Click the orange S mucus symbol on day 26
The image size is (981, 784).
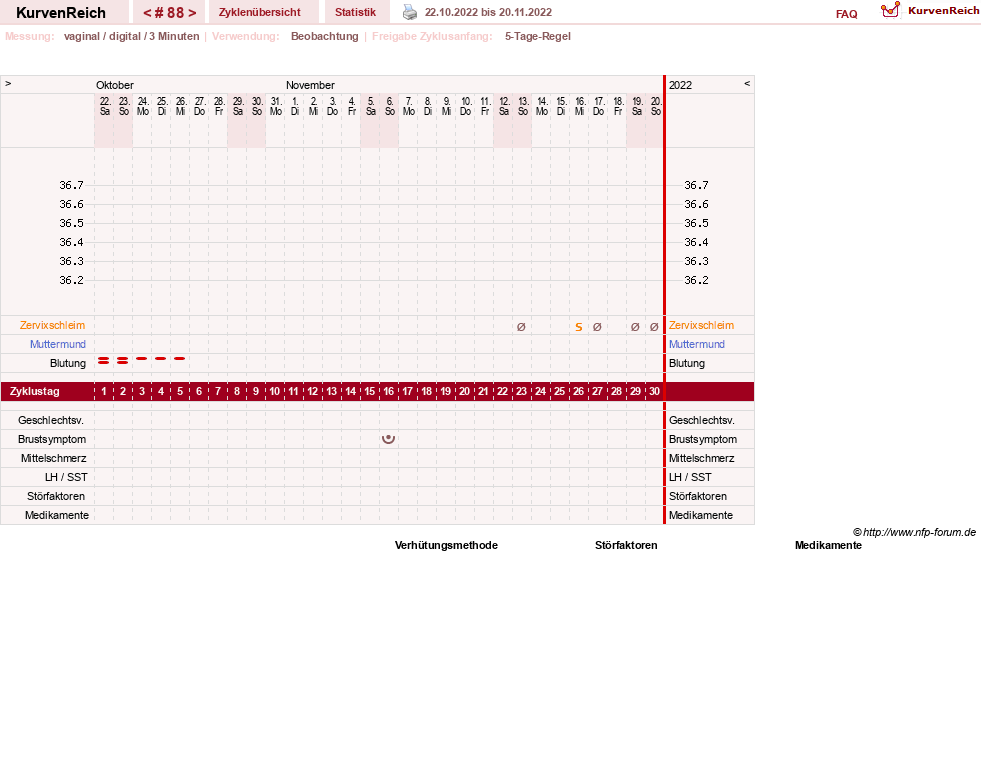tap(579, 327)
